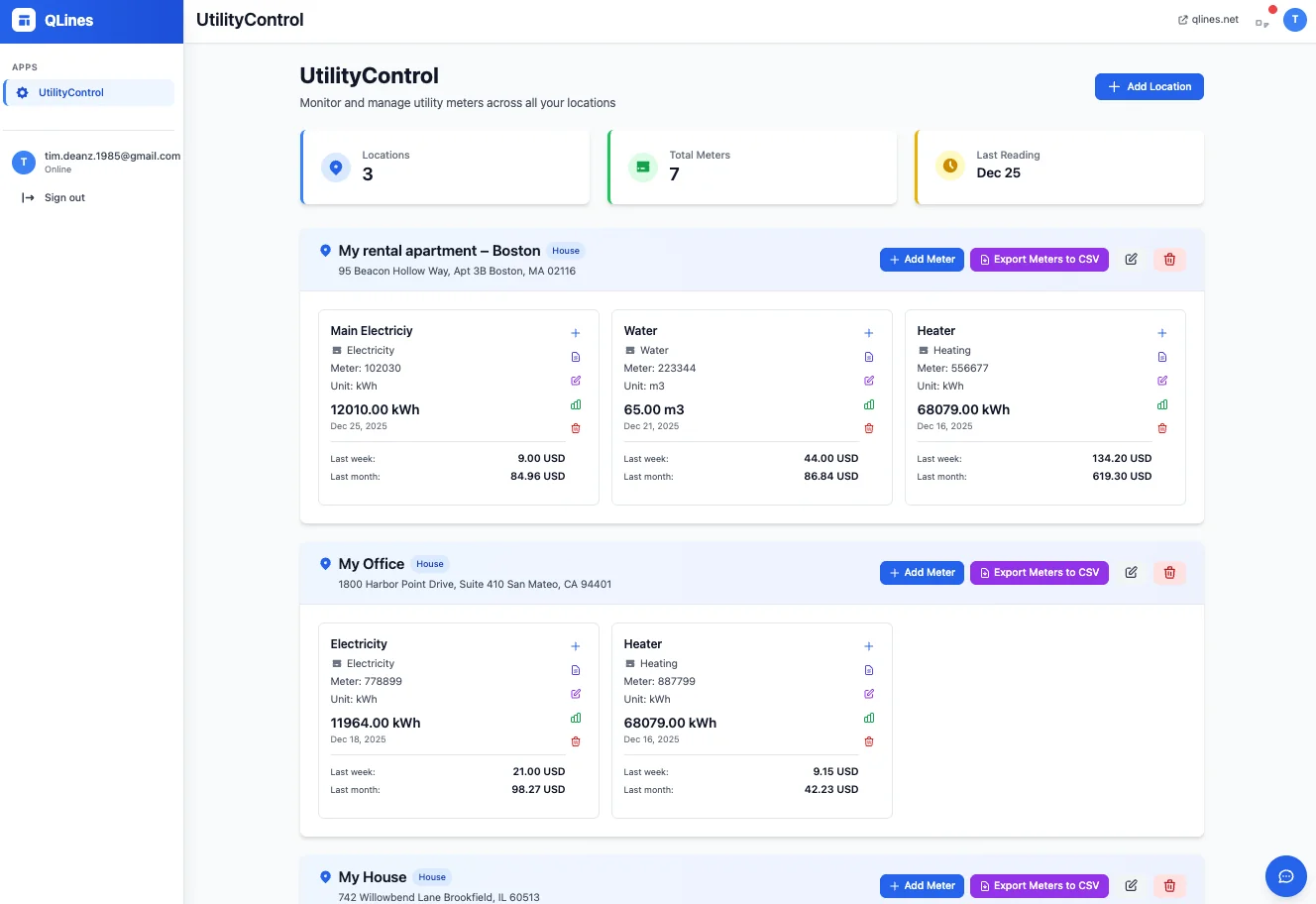Click the Locations summary card
The image size is (1316, 904).
pyautogui.click(x=445, y=168)
